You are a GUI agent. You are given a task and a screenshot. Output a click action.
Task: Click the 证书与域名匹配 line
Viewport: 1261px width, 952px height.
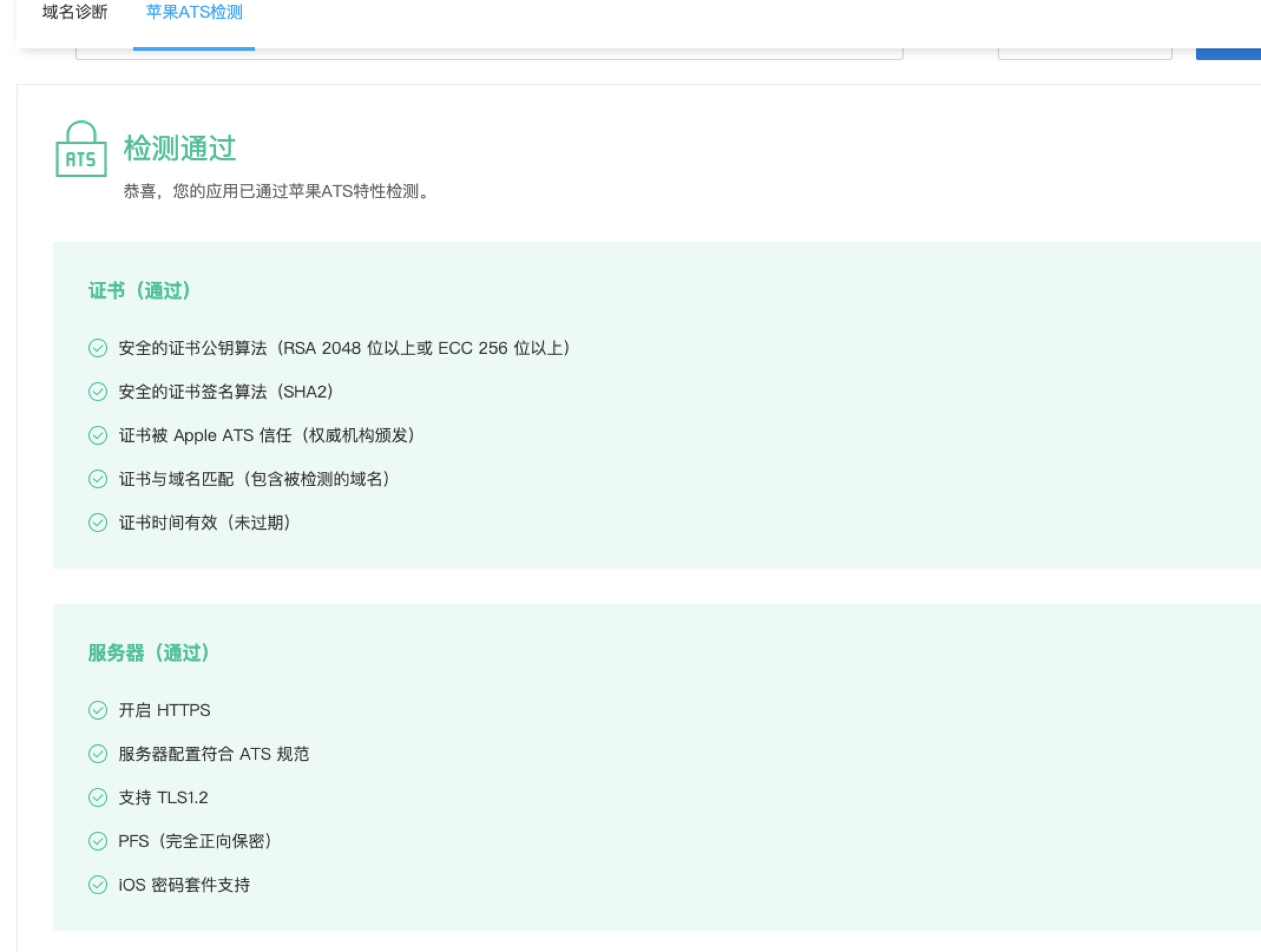[x=255, y=479]
